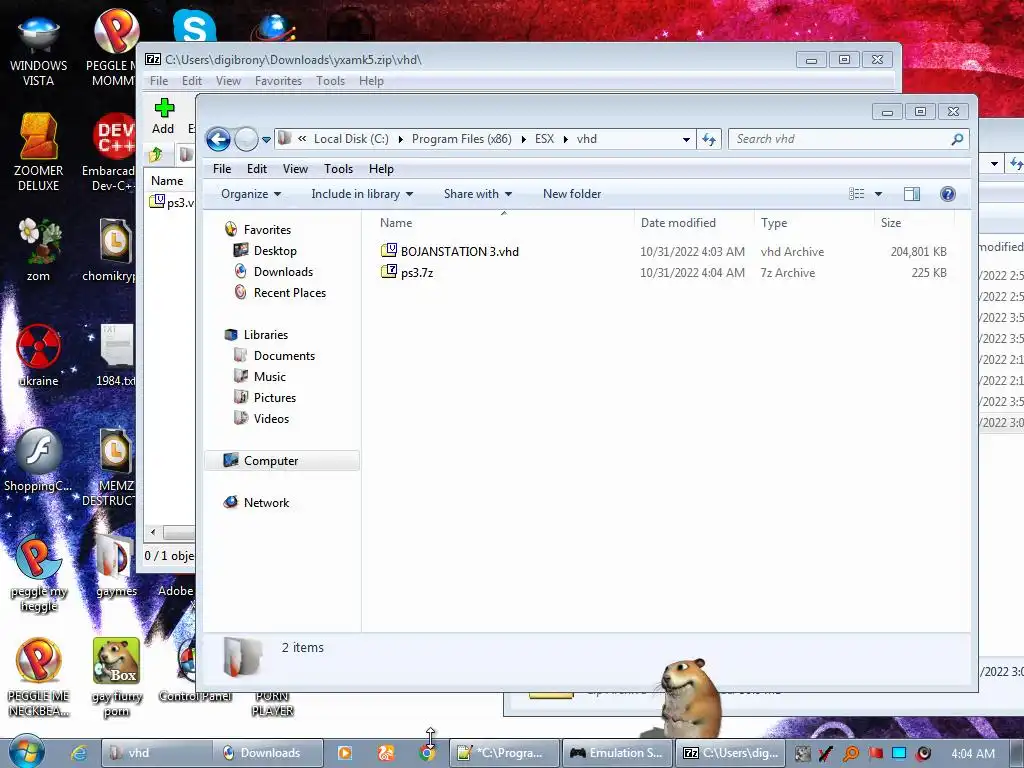Viewport: 1024px width, 768px height.
Task: Open the WINDOWS VISTA desktop icon
Action: coord(39,52)
